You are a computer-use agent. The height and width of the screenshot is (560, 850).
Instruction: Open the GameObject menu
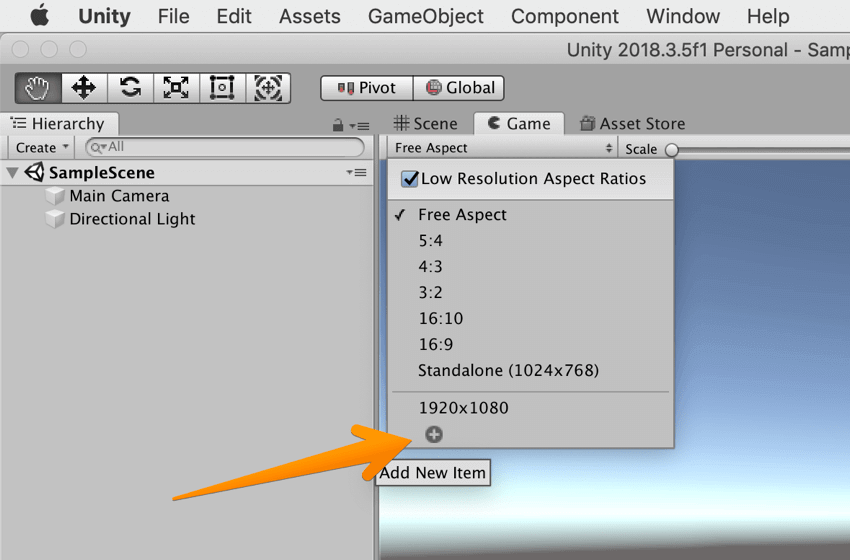click(426, 16)
